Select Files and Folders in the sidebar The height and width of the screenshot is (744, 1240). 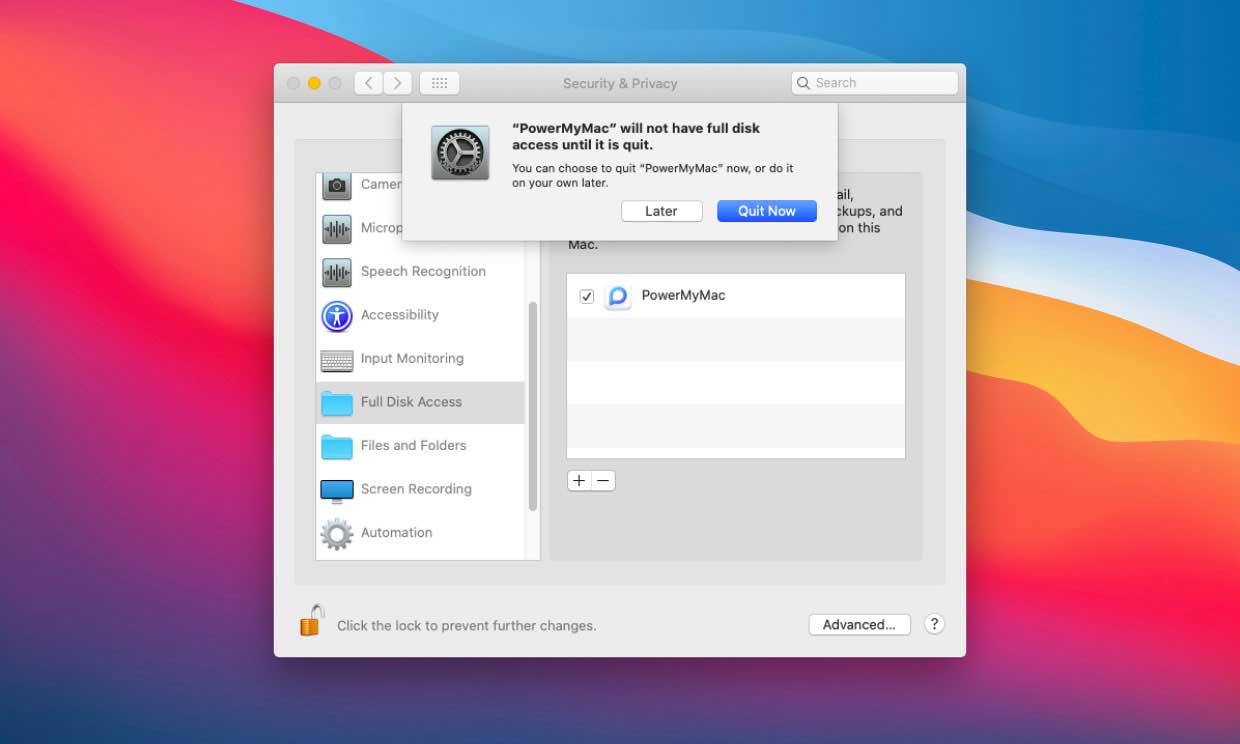[420, 446]
